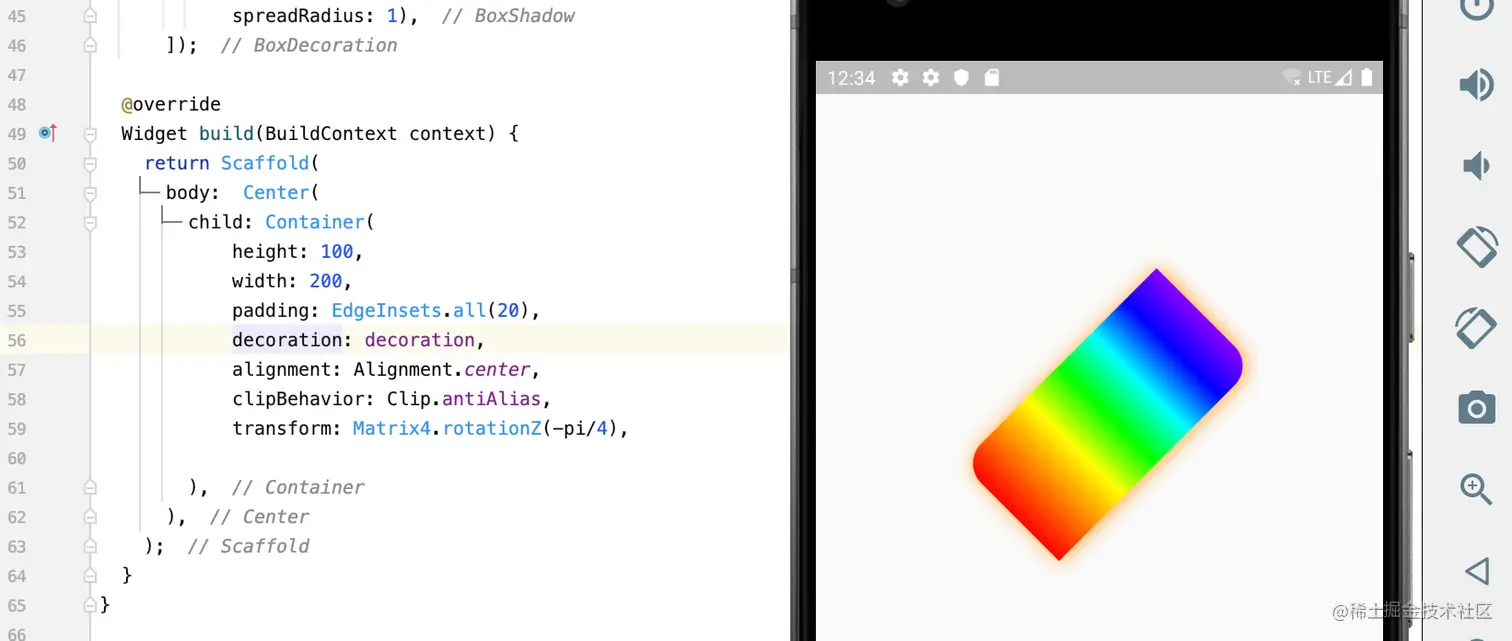Click line number 56 in the gutter

click(x=16, y=340)
